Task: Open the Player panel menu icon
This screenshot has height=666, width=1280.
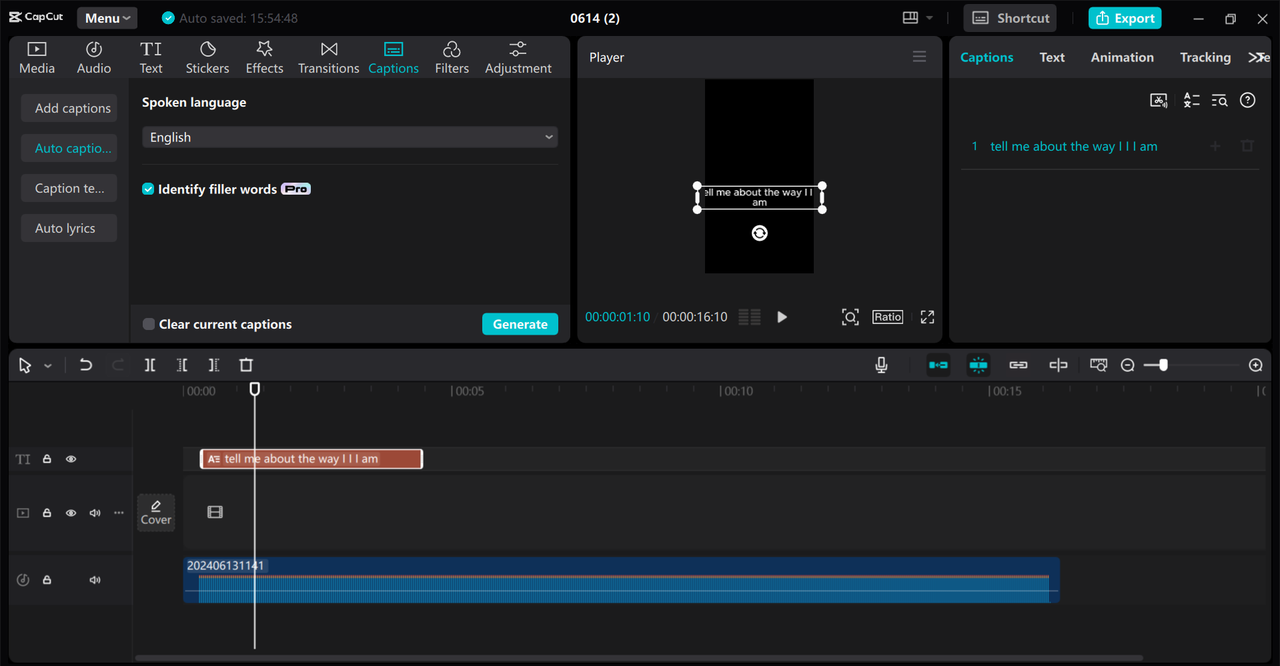Action: click(919, 57)
